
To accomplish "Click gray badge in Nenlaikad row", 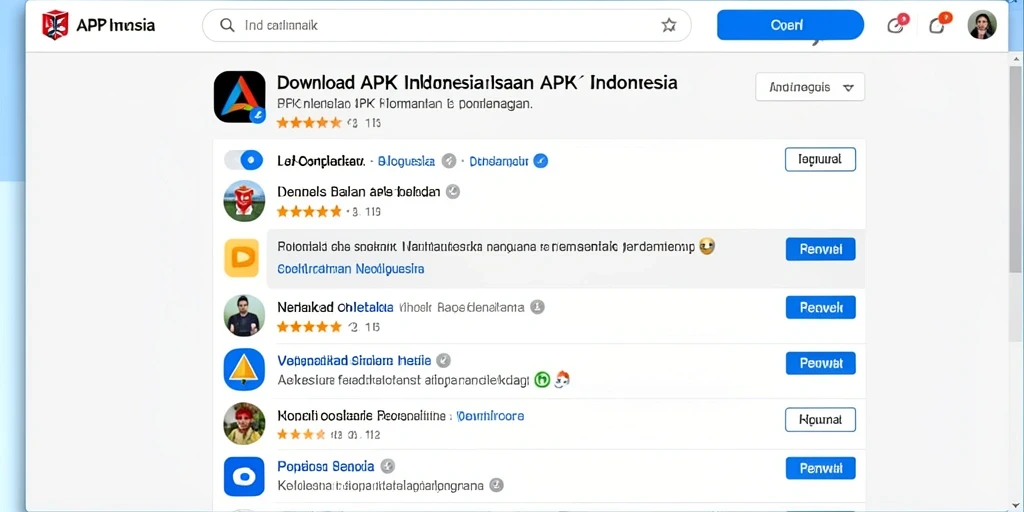I will coord(537,307).
